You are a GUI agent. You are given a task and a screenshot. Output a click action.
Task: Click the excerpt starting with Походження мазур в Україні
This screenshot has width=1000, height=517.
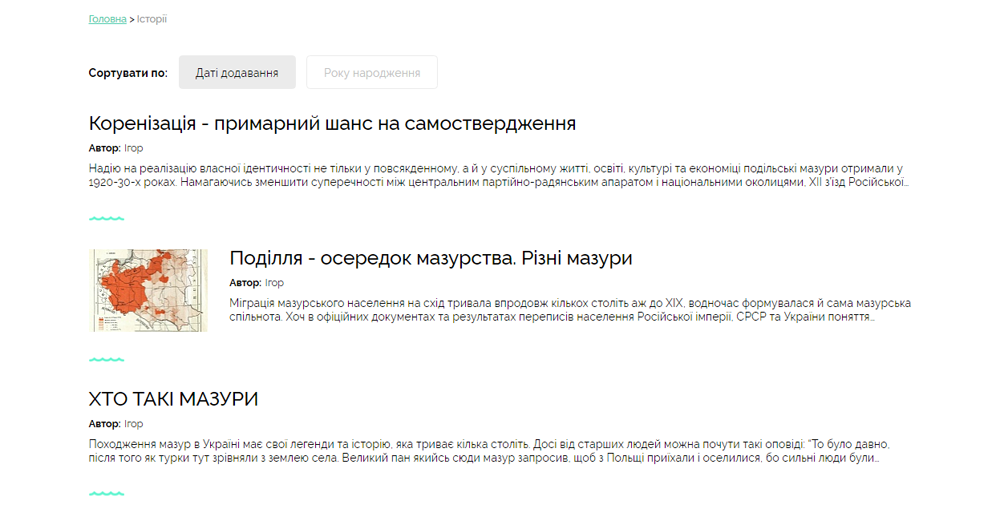489,451
